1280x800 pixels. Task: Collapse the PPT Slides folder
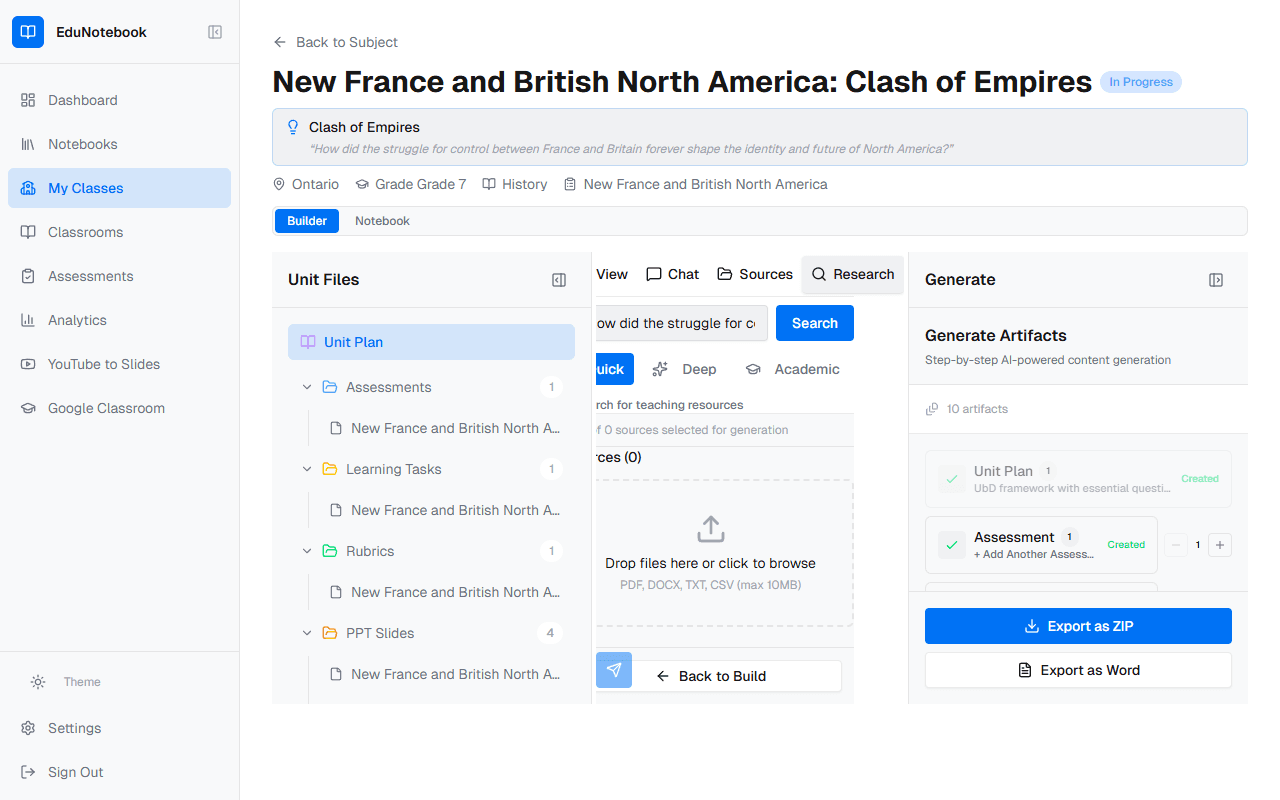pyautogui.click(x=307, y=633)
